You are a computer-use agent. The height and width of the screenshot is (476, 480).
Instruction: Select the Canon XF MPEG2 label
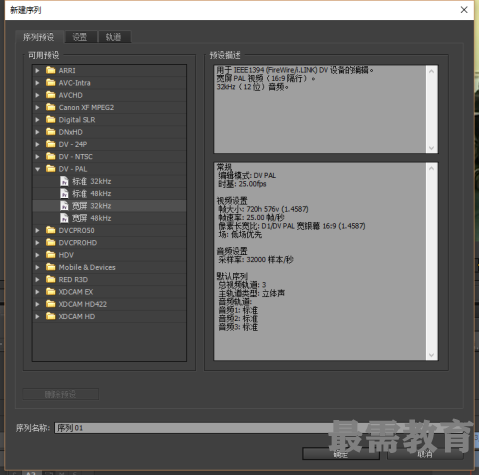[86, 107]
